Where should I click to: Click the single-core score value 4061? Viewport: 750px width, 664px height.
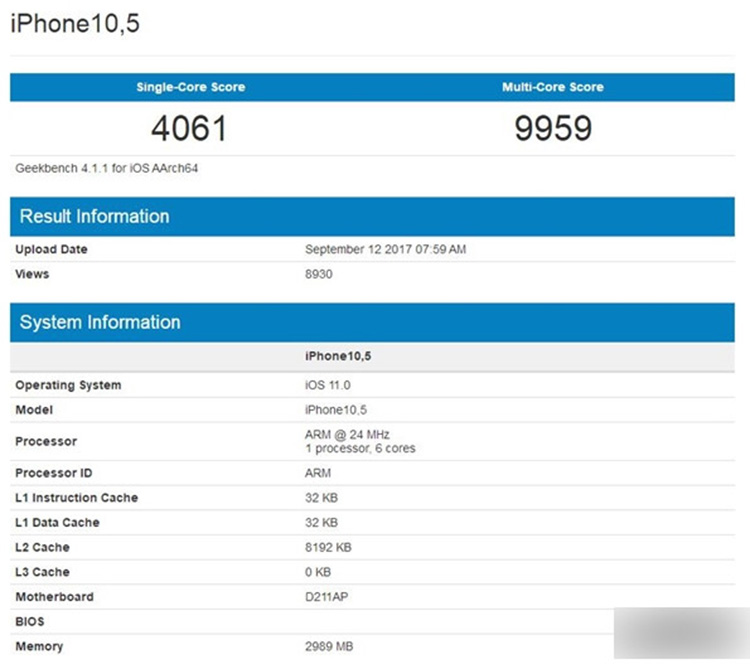189,129
